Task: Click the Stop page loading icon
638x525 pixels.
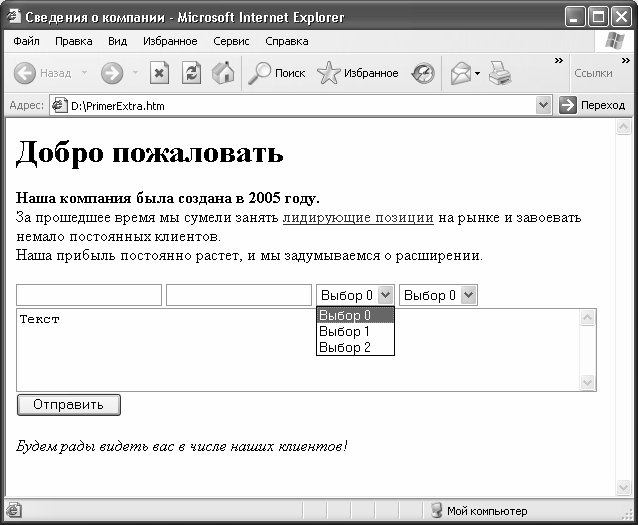Action: (159, 73)
